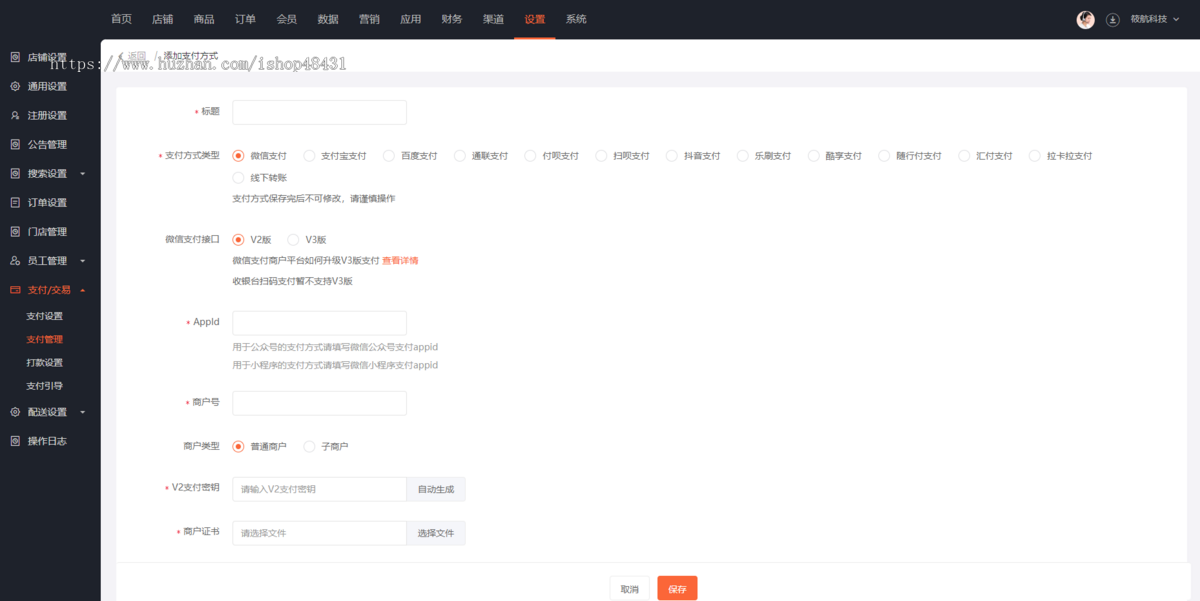Viewport: 1200px width, 601px height.
Task: Select 随行付支付 payment type
Action: click(x=884, y=156)
